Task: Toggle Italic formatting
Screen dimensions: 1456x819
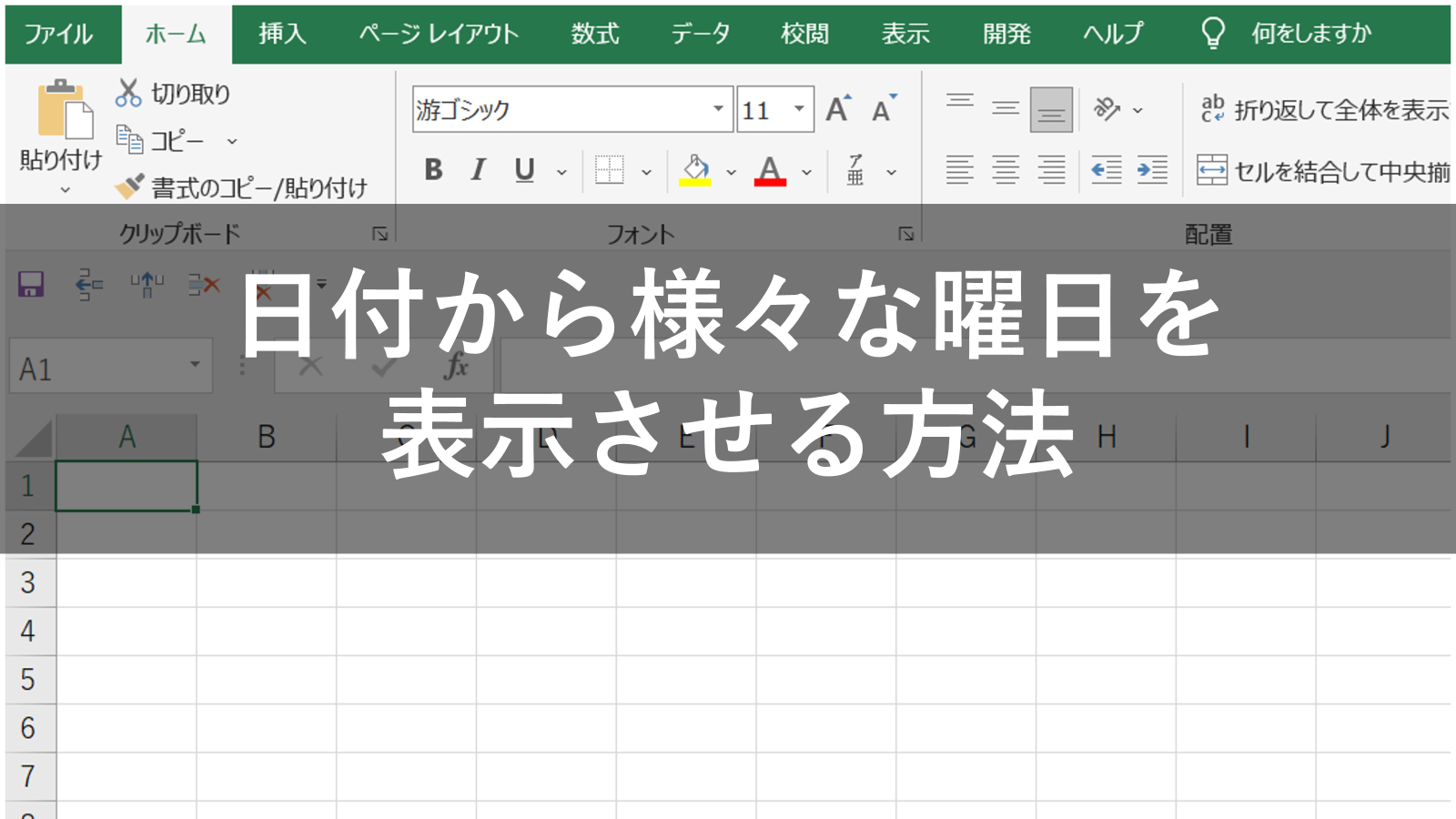Action: pos(478,170)
